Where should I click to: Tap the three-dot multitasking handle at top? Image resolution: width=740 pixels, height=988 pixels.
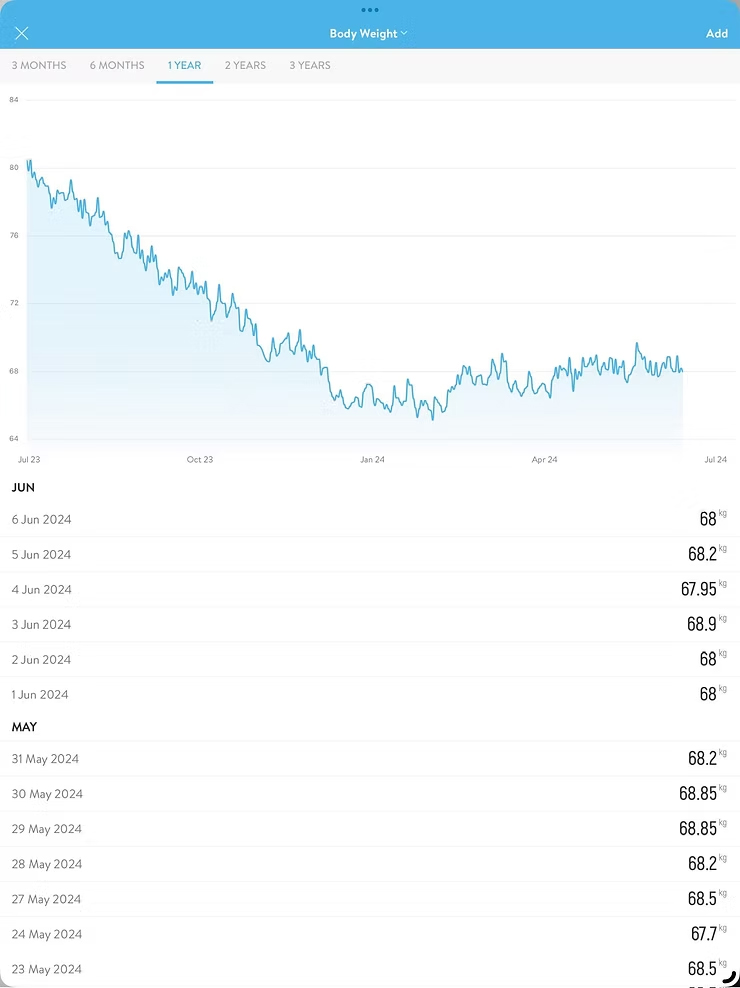(x=370, y=10)
